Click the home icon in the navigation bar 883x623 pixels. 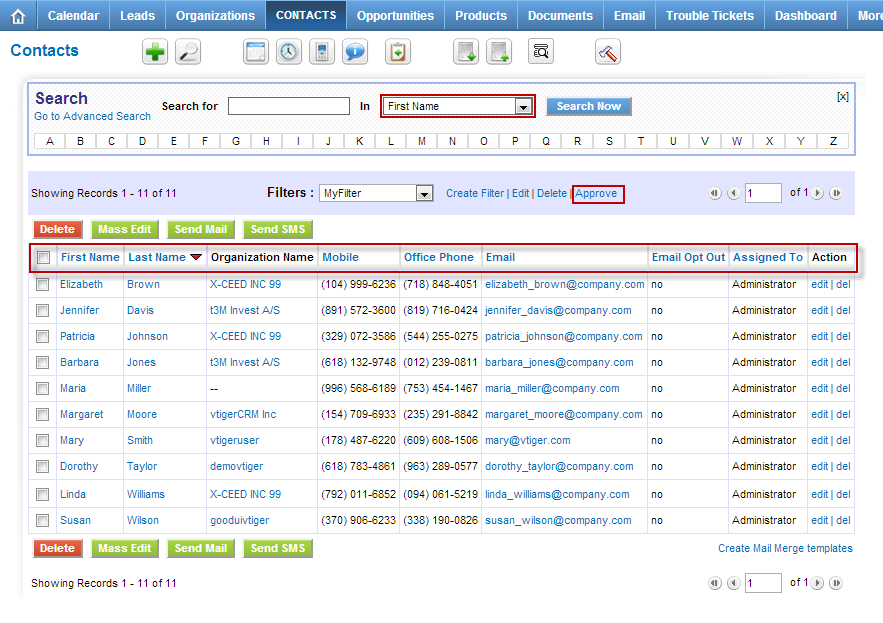pyautogui.click(x=17, y=16)
